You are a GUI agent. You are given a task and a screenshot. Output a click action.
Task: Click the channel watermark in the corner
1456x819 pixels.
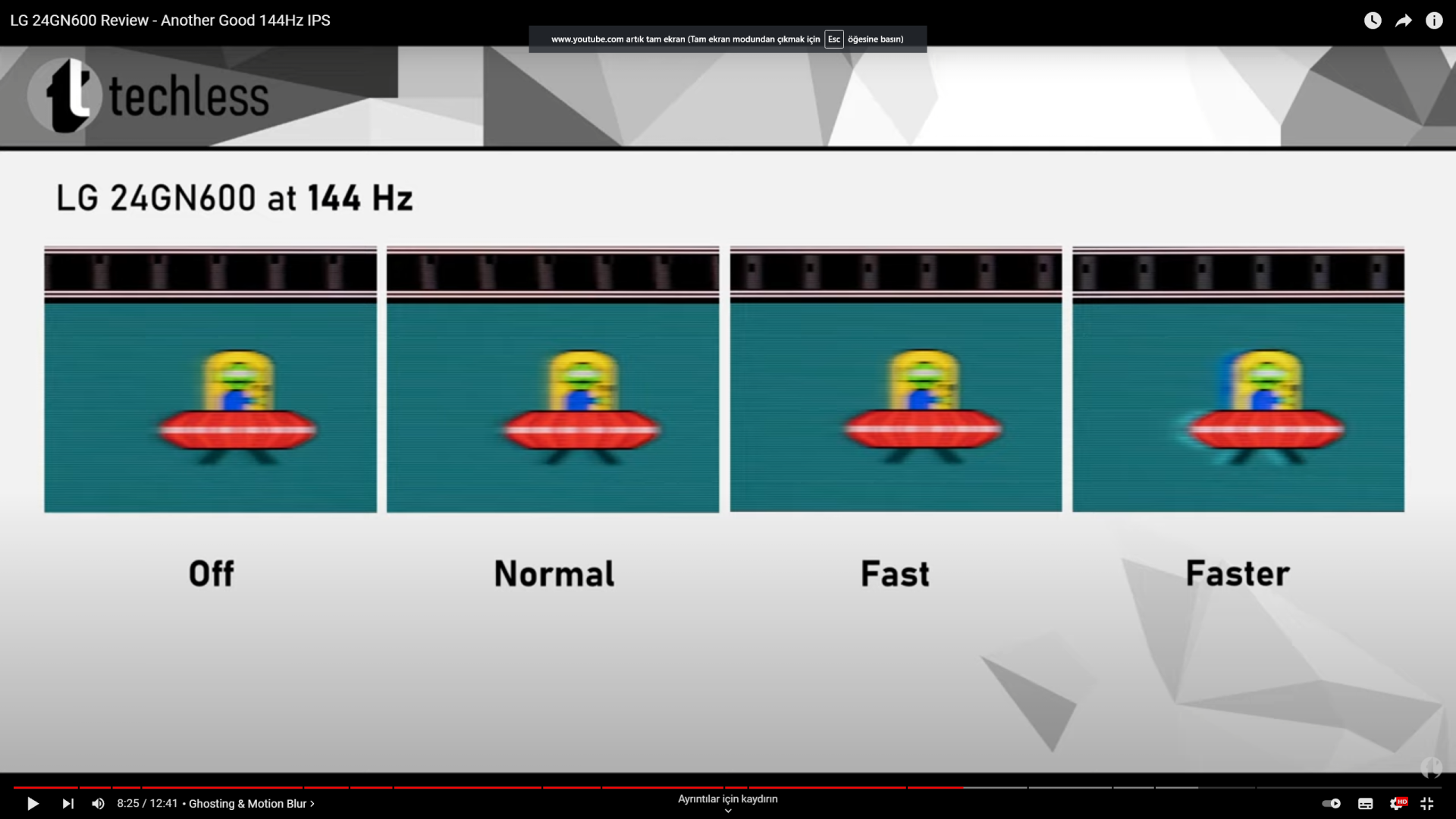1431,767
